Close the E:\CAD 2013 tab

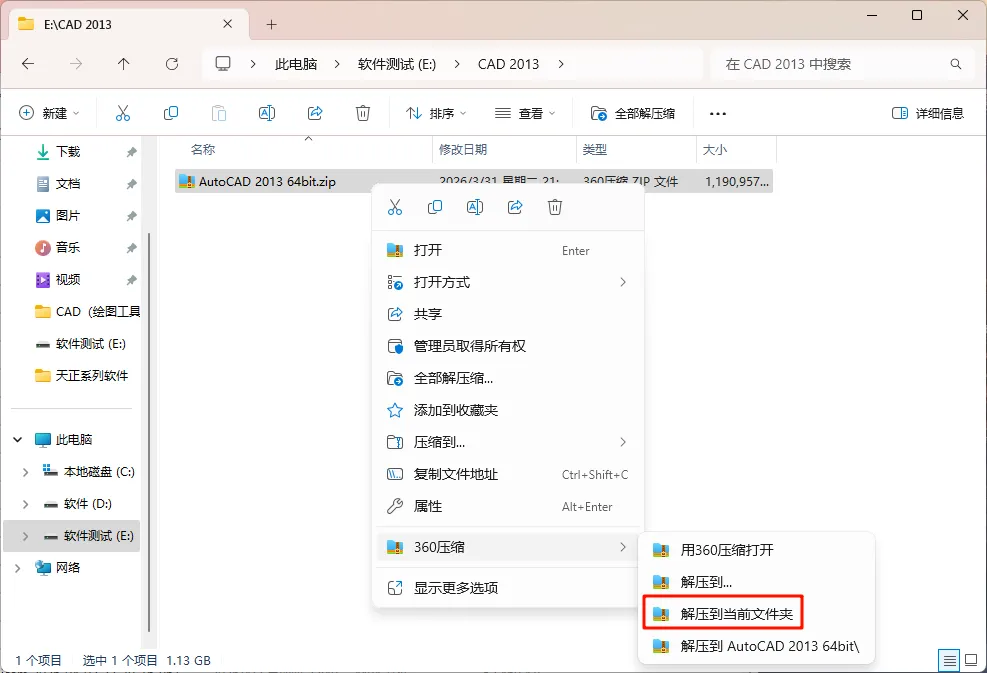click(x=228, y=24)
